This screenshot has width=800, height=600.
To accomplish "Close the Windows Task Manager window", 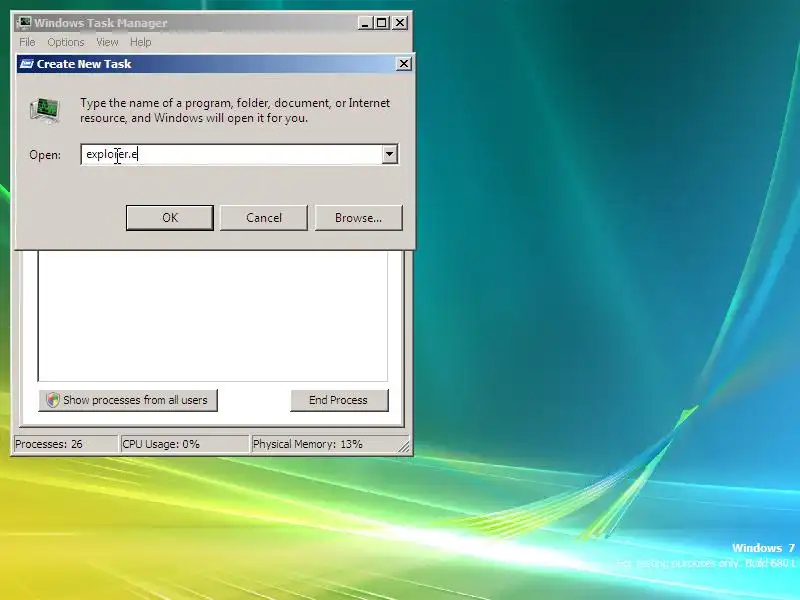I will pos(400,23).
